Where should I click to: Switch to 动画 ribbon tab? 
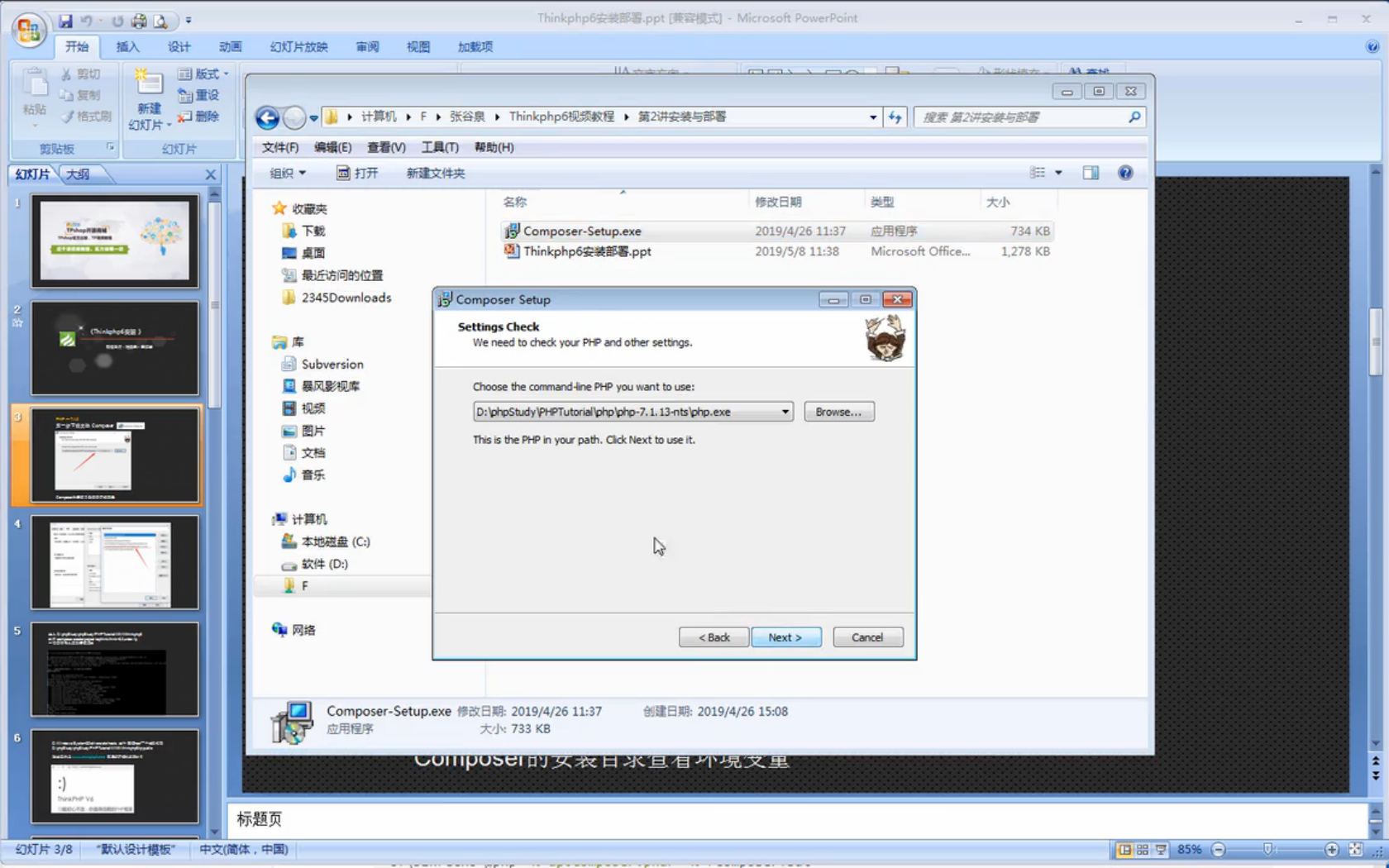click(x=230, y=47)
